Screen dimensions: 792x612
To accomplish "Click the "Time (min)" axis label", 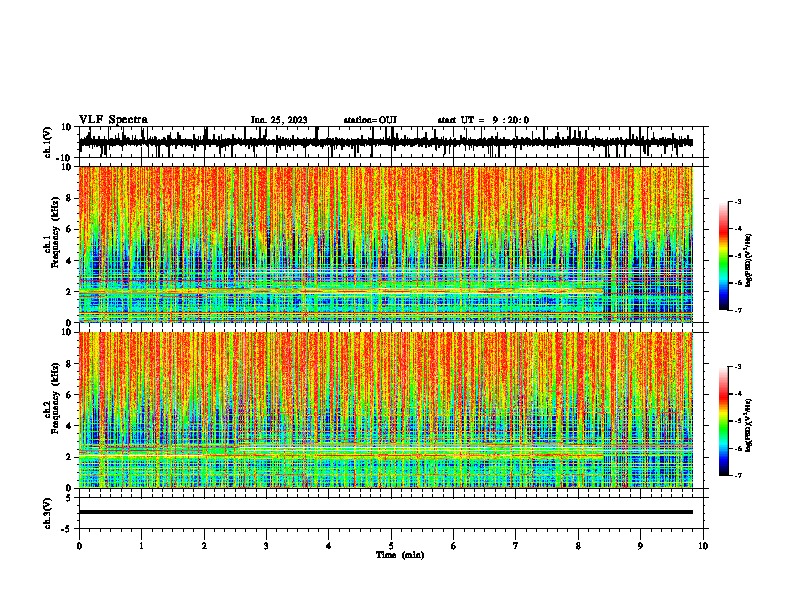I will pyautogui.click(x=400, y=555).
